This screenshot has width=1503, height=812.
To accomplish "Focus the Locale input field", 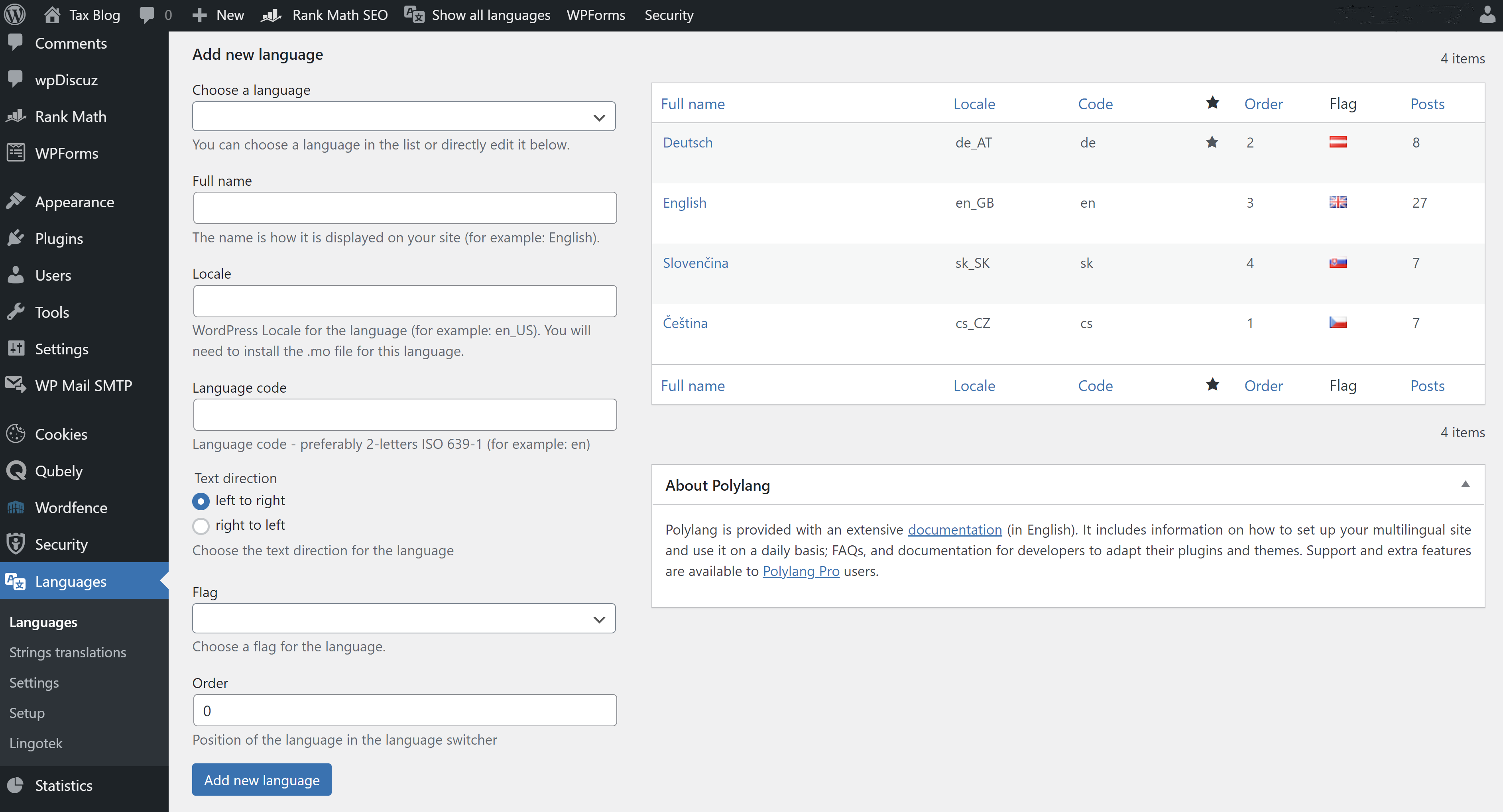I will (404, 301).
